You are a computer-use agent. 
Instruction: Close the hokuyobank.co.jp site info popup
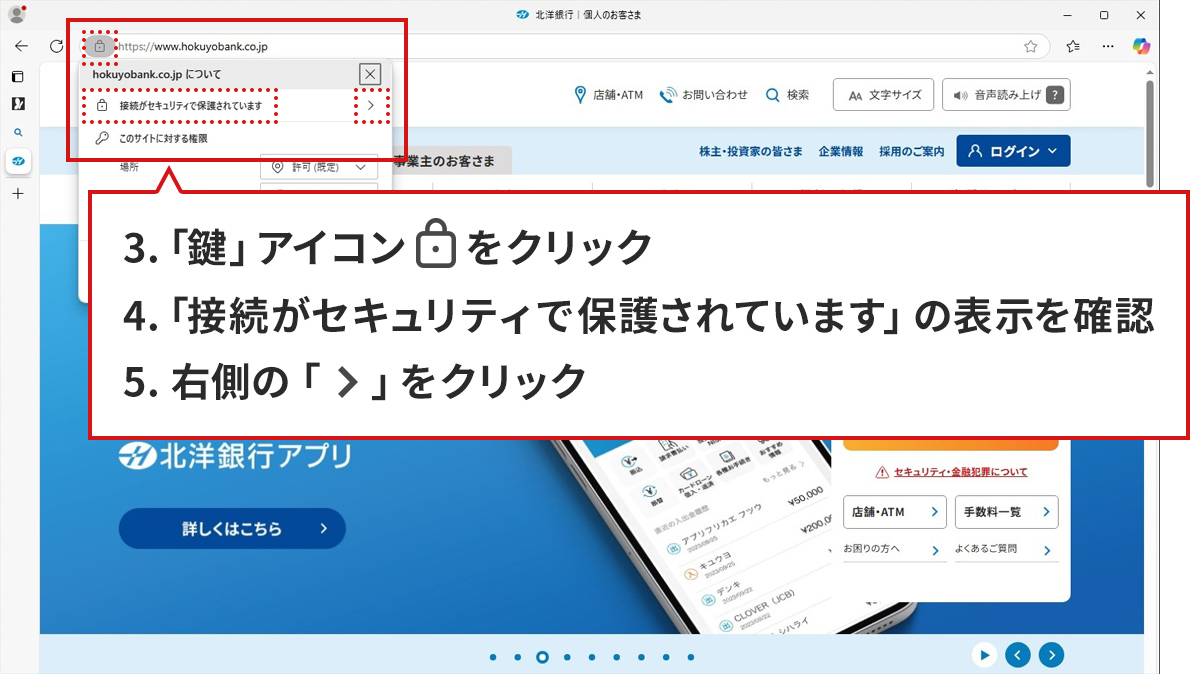370,74
